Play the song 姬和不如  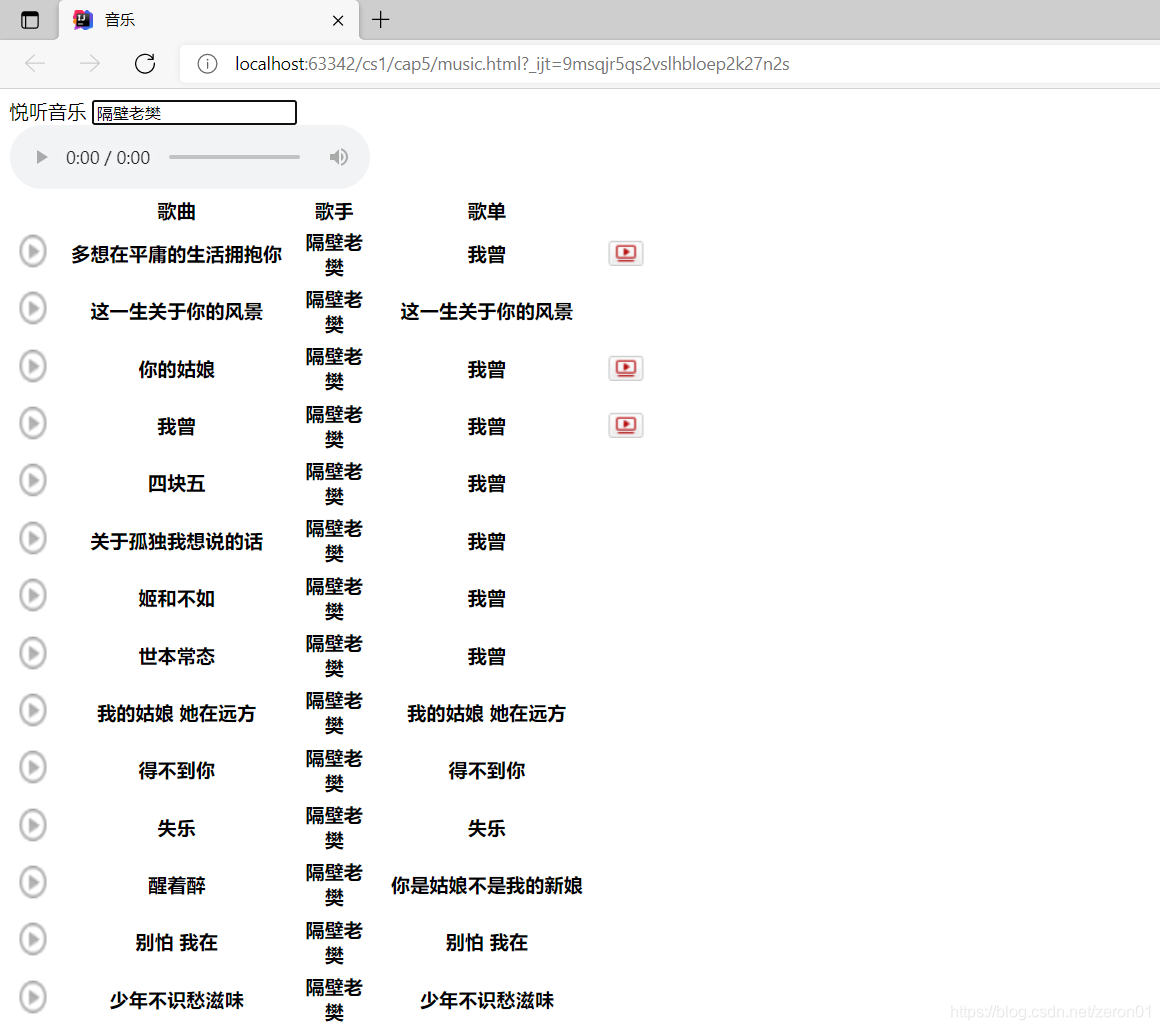click(x=32, y=595)
